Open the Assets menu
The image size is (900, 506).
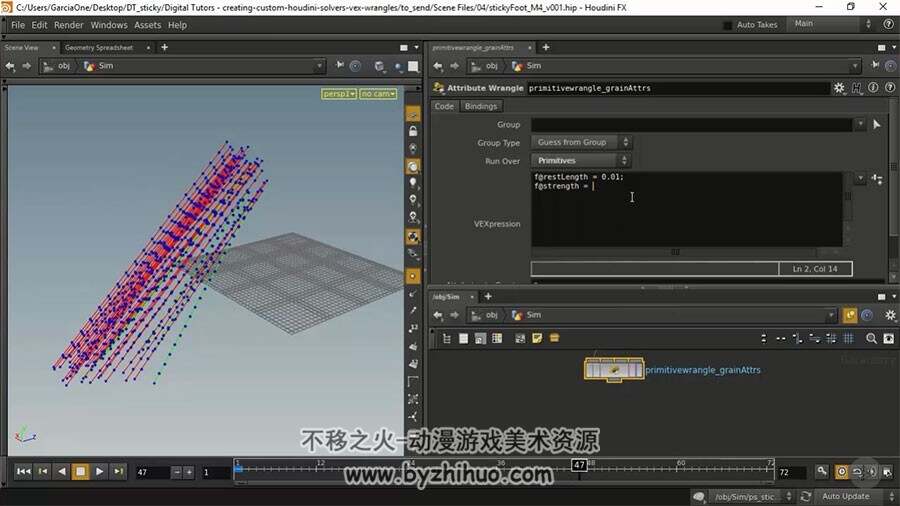coord(148,25)
